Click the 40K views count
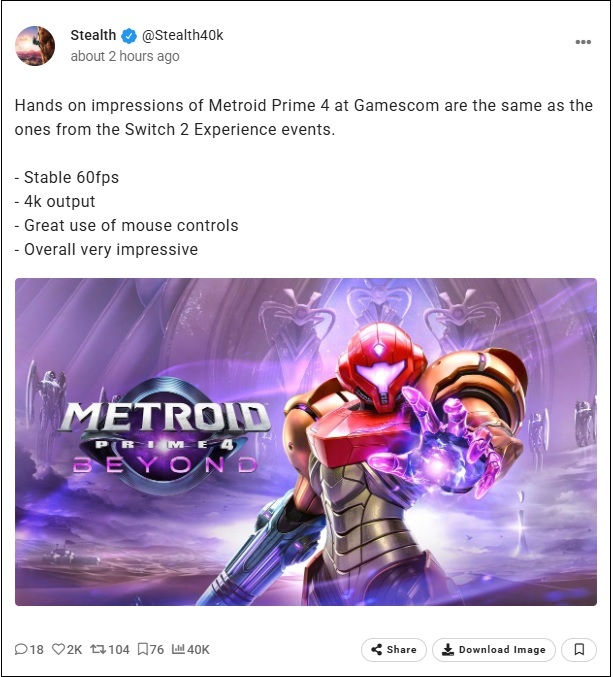613x677 pixels. click(x=199, y=649)
